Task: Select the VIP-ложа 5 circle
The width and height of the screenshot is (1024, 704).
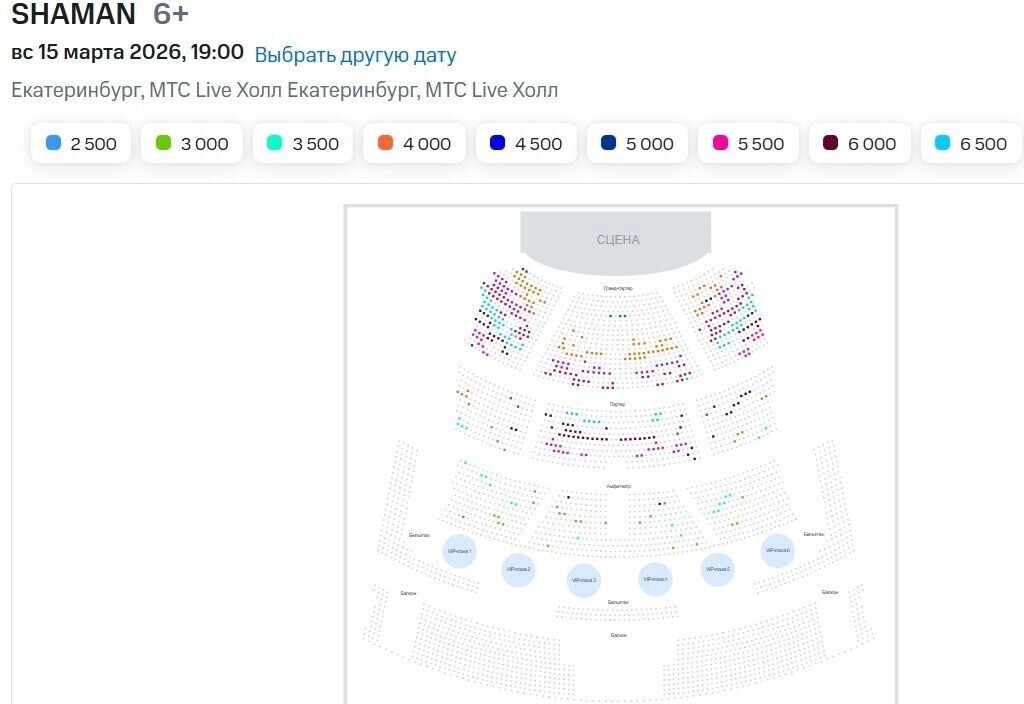Action: [x=718, y=569]
